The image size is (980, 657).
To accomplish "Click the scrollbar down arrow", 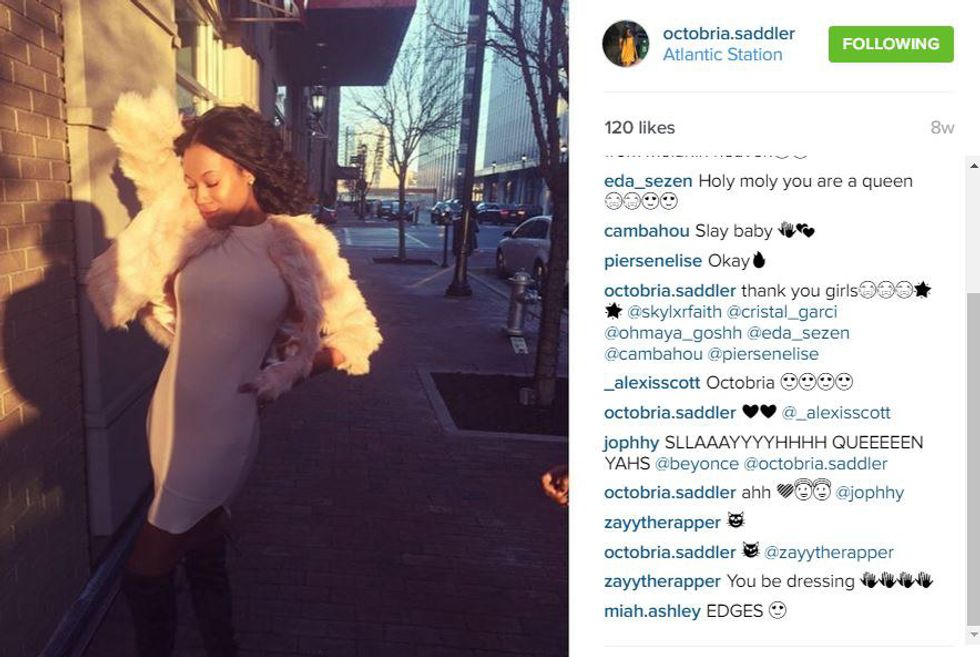I will (974, 635).
